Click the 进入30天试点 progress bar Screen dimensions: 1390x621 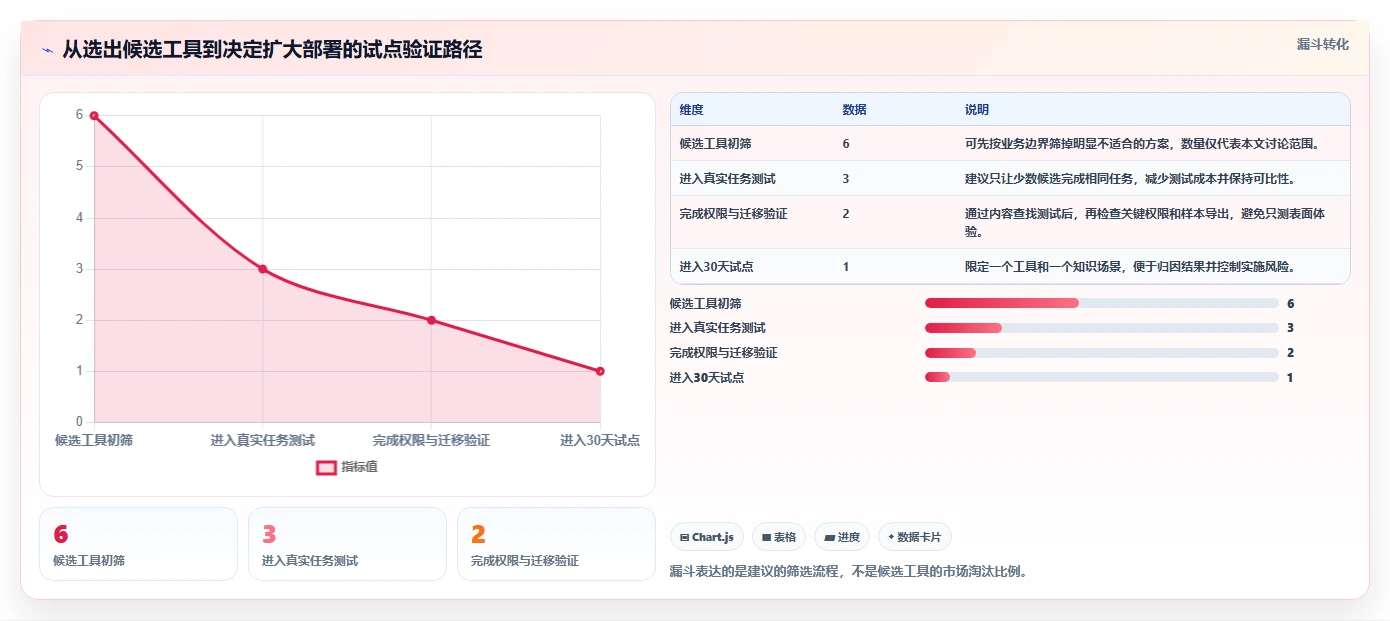[1102, 377]
